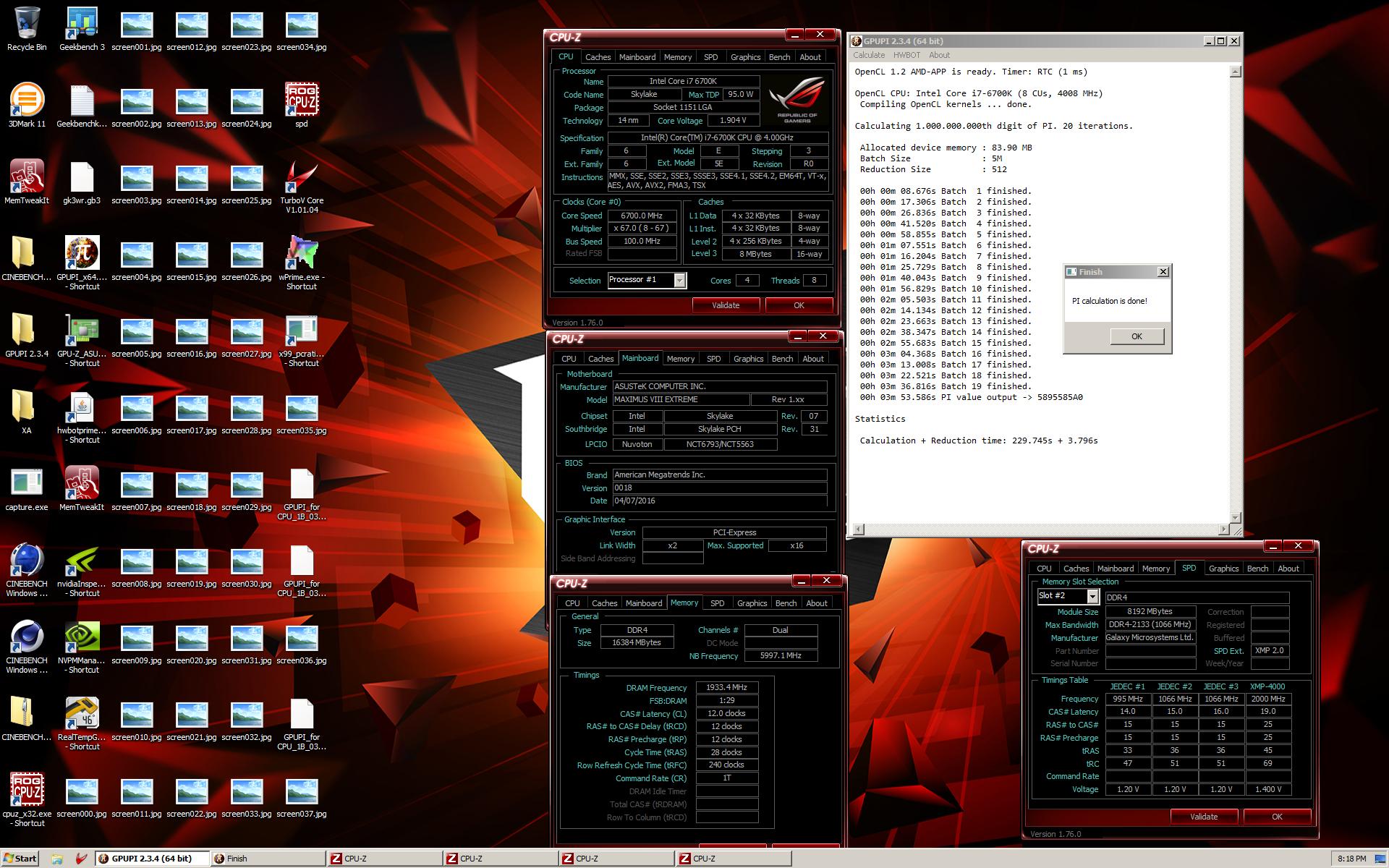Click OK in the Finish dialog
Image resolution: width=1389 pixels, height=868 pixels.
[x=1137, y=336]
